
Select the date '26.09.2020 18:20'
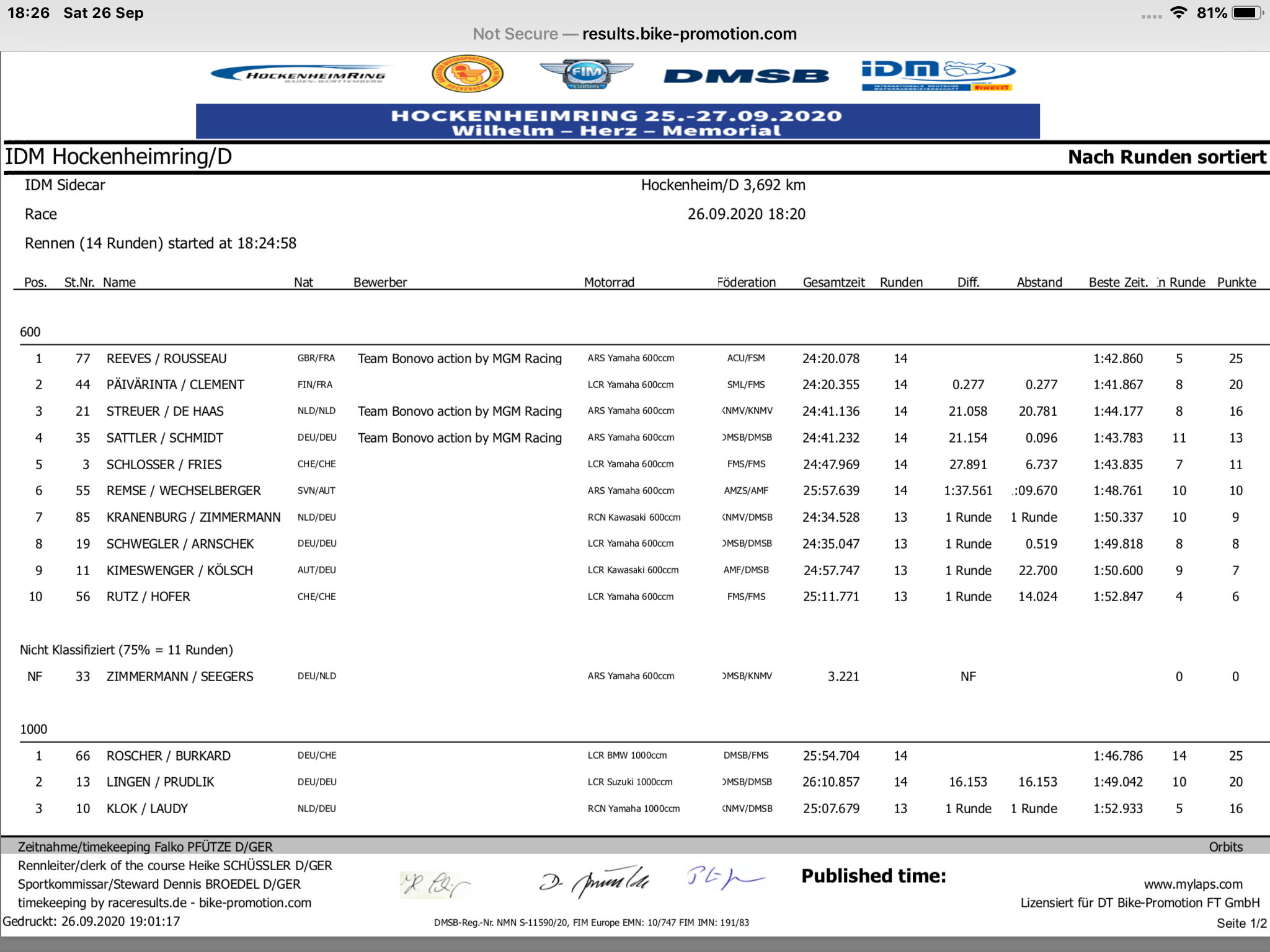click(x=747, y=214)
